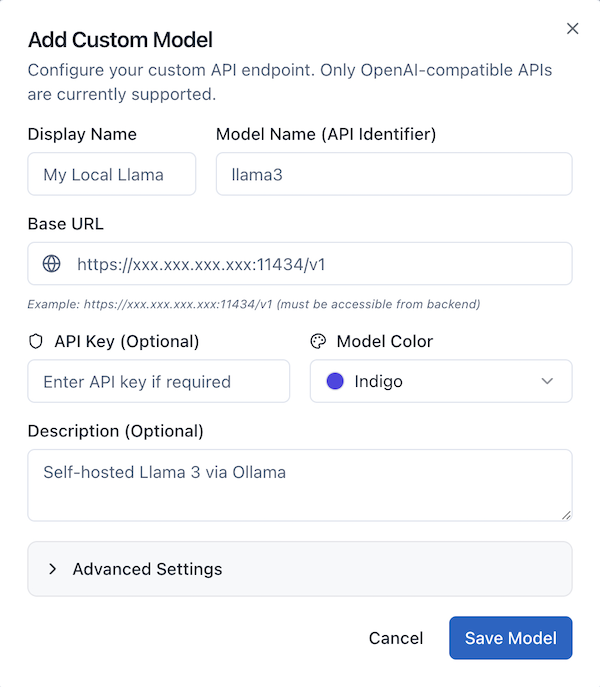Click the Model Color dropdown chevron
The width and height of the screenshot is (600, 687).
pyautogui.click(x=547, y=381)
